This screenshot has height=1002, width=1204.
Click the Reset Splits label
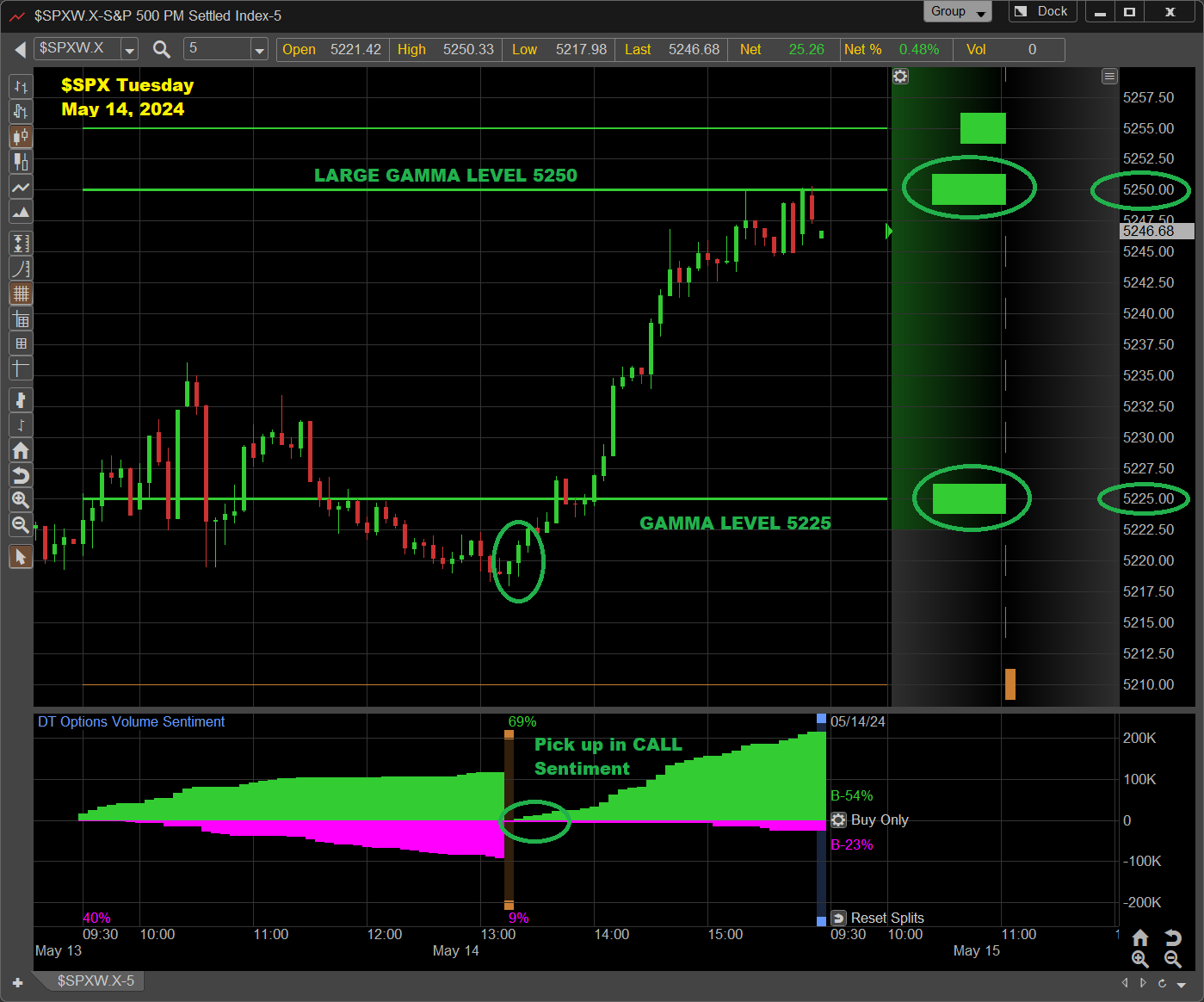(887, 918)
